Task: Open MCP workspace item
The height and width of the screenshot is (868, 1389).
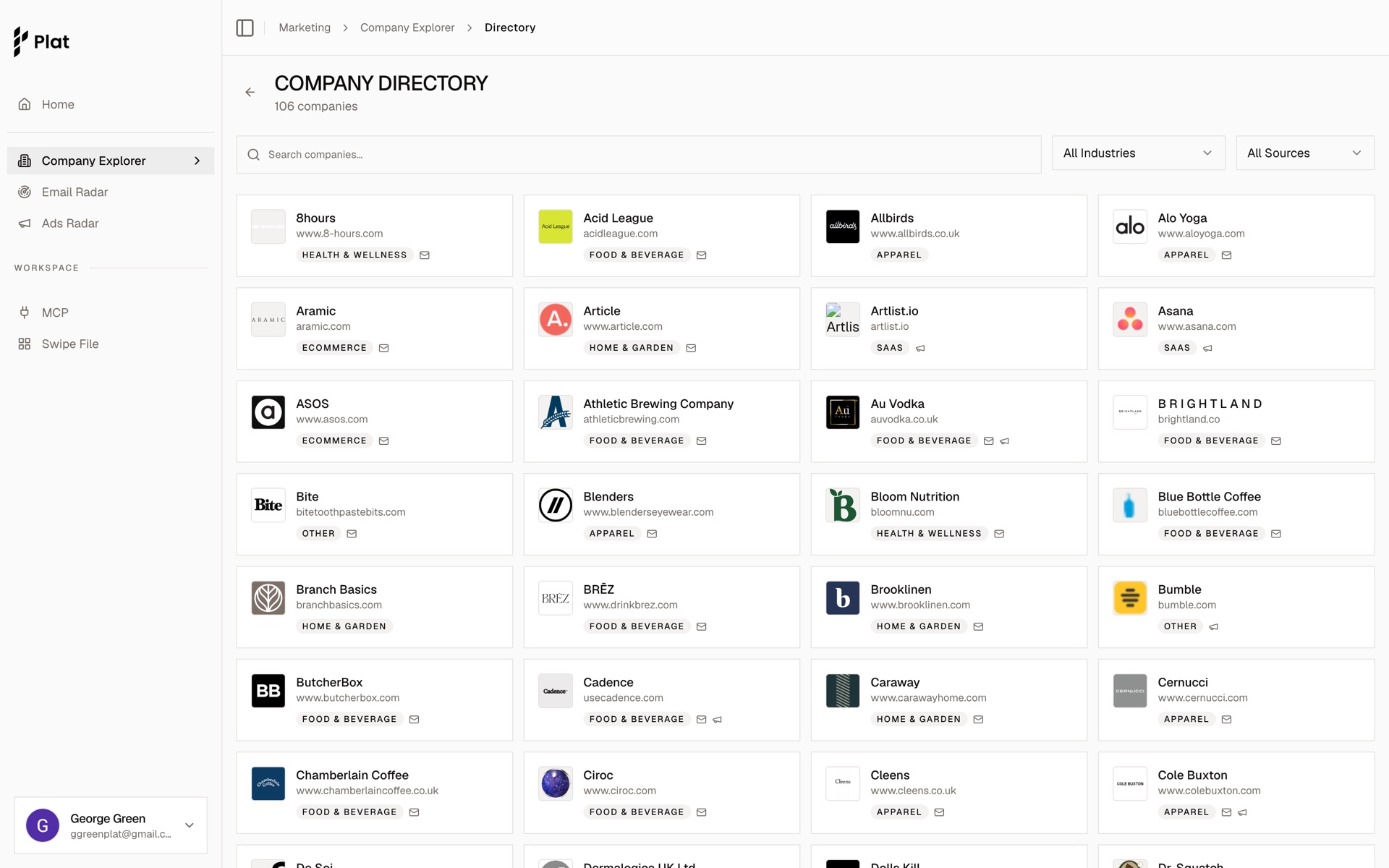Action: 111,312
